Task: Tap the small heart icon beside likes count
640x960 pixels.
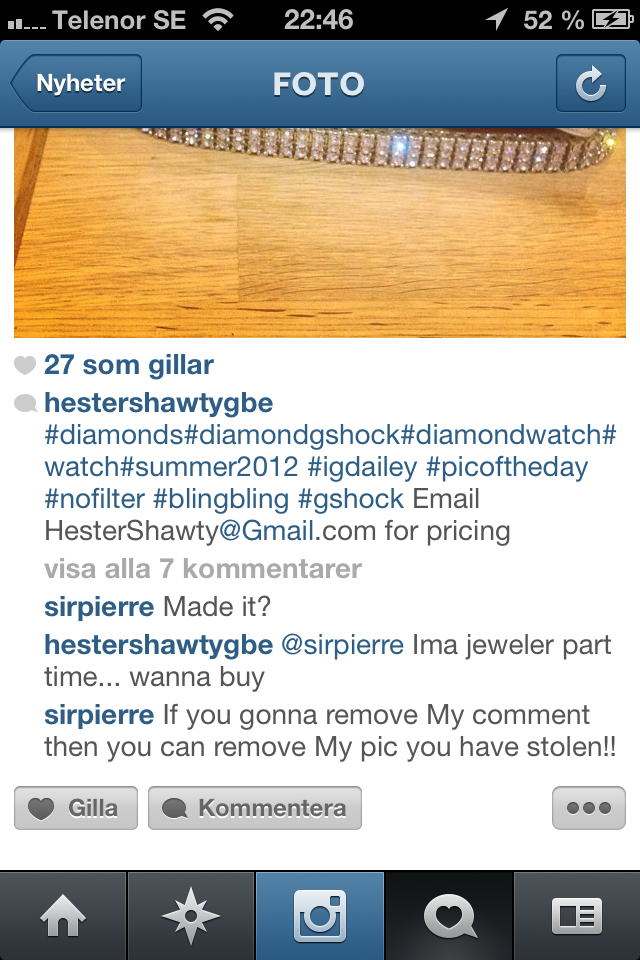Action: click(25, 366)
